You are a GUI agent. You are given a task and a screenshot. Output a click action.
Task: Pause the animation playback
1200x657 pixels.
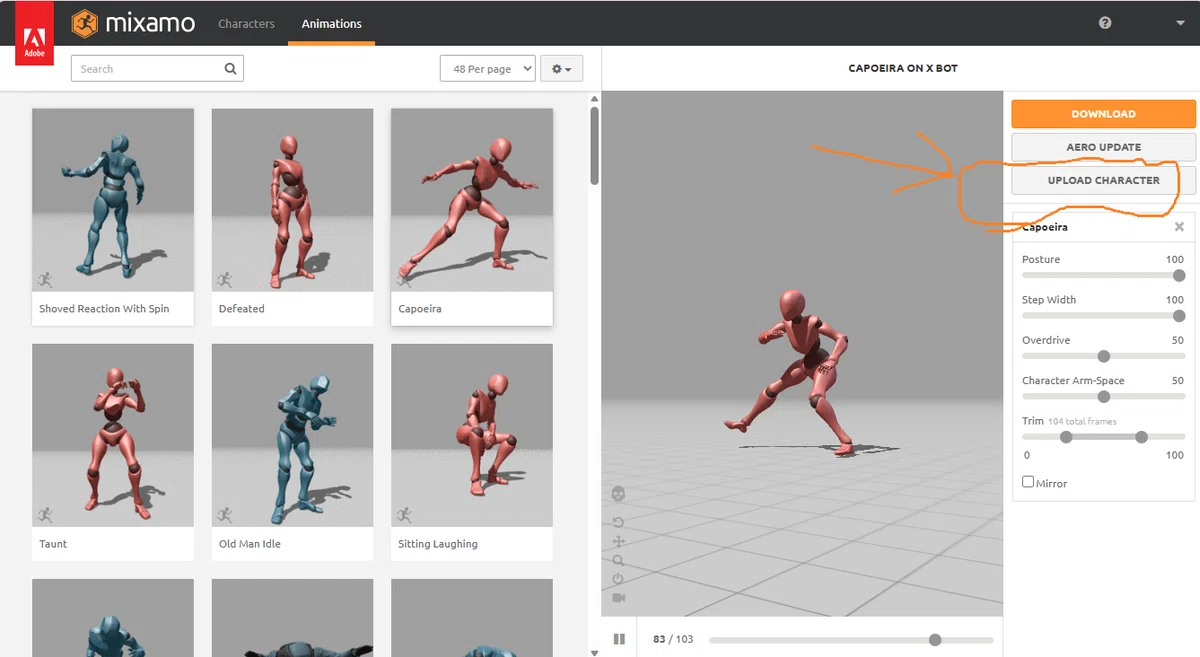point(619,639)
